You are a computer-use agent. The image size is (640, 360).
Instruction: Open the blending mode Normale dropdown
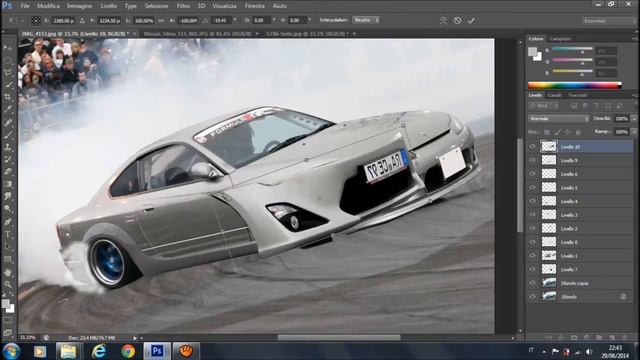(558, 119)
